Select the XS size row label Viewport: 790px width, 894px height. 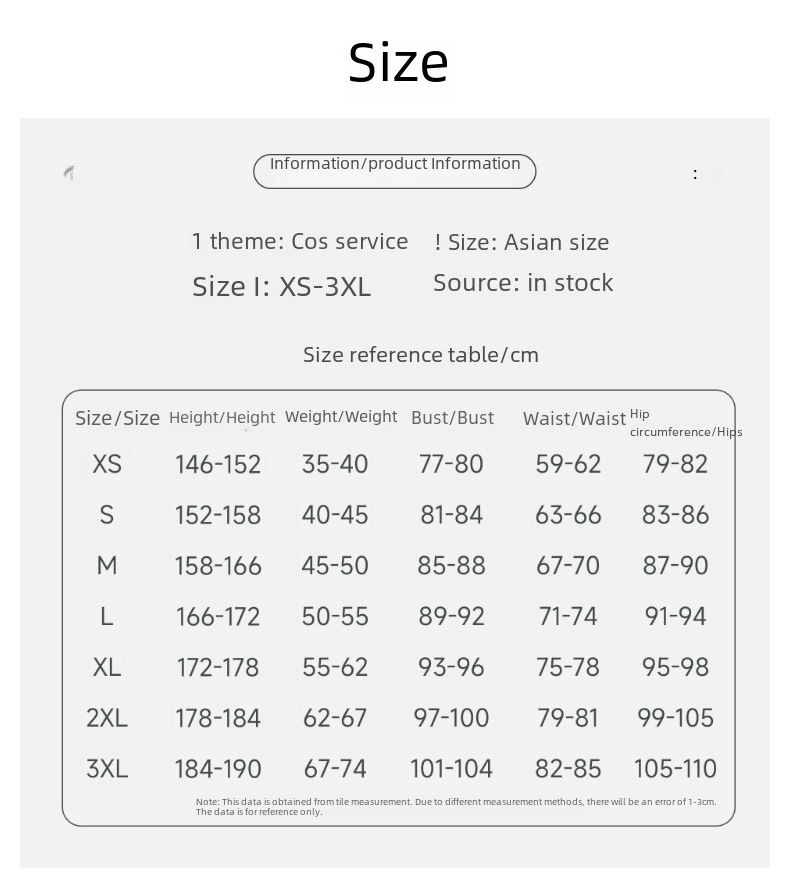pyautogui.click(x=107, y=464)
